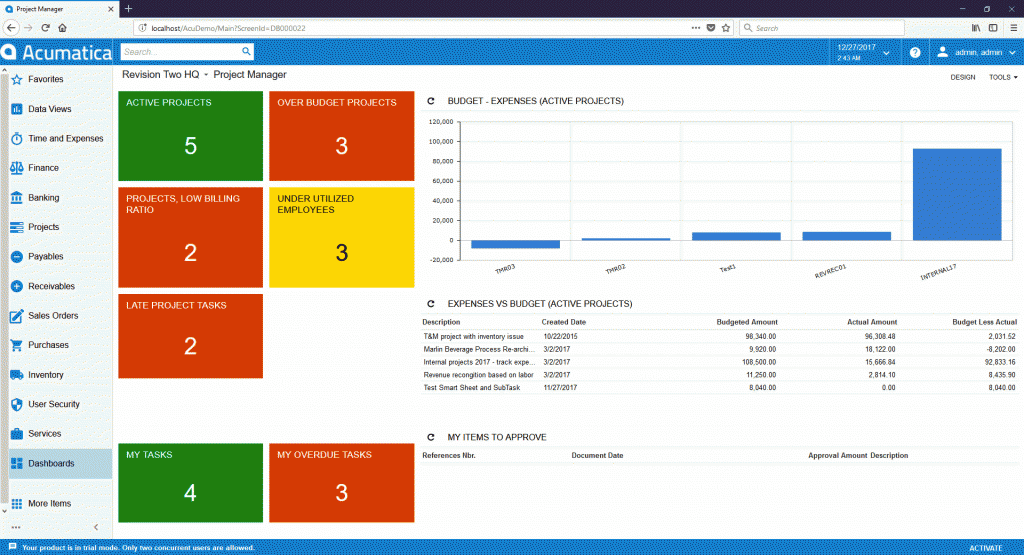
Task: Click the Activate link in status bar
Action: click(x=985, y=548)
